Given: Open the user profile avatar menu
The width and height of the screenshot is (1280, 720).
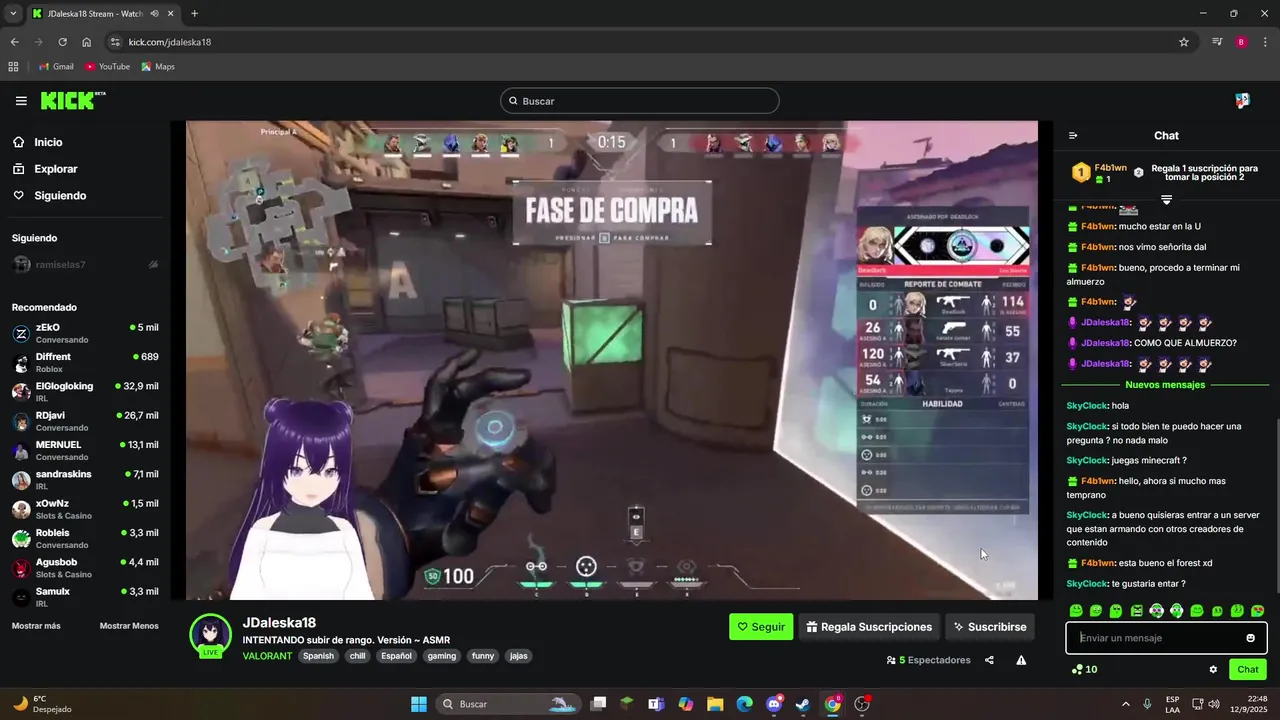Looking at the screenshot, I should click(1242, 101).
